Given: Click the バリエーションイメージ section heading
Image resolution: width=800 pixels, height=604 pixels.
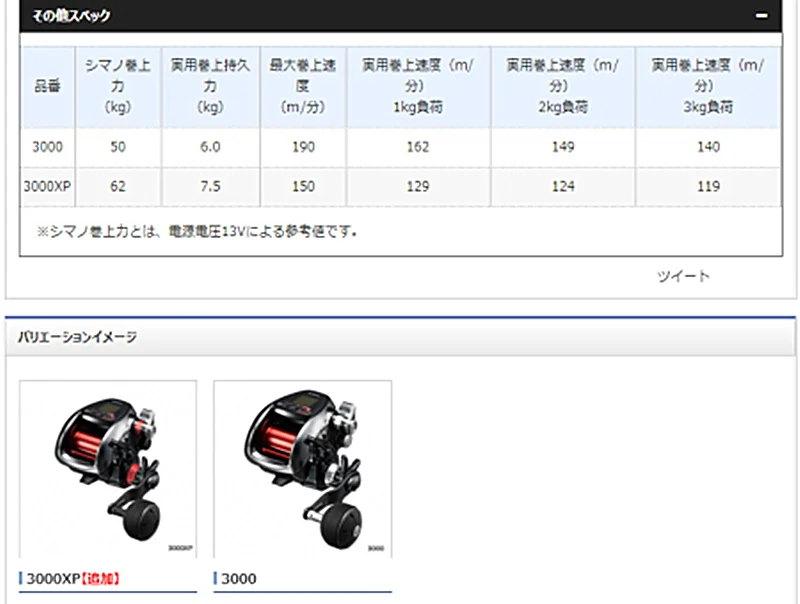Looking at the screenshot, I should (77, 337).
